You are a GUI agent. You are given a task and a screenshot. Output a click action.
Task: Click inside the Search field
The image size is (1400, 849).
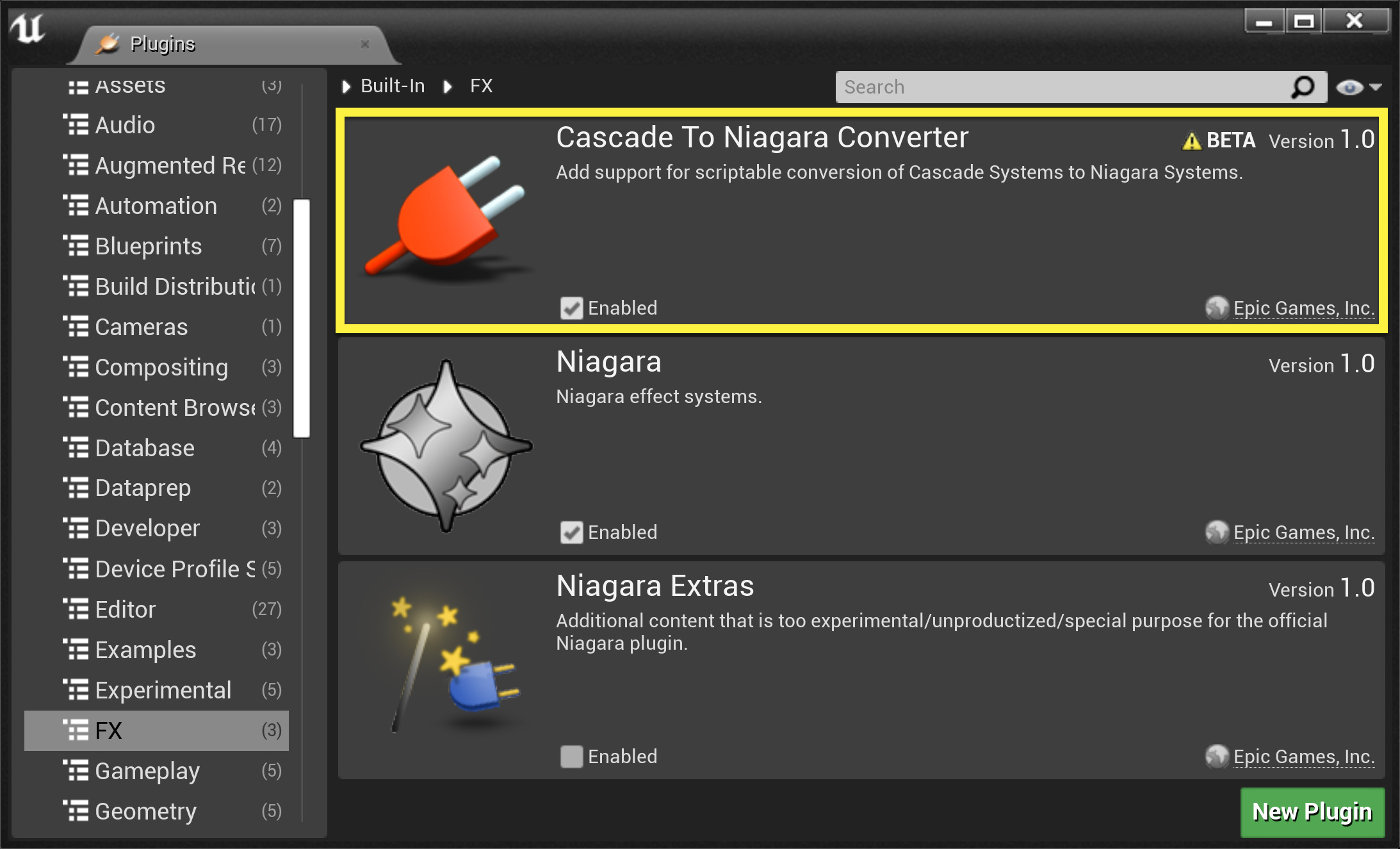click(x=1057, y=87)
